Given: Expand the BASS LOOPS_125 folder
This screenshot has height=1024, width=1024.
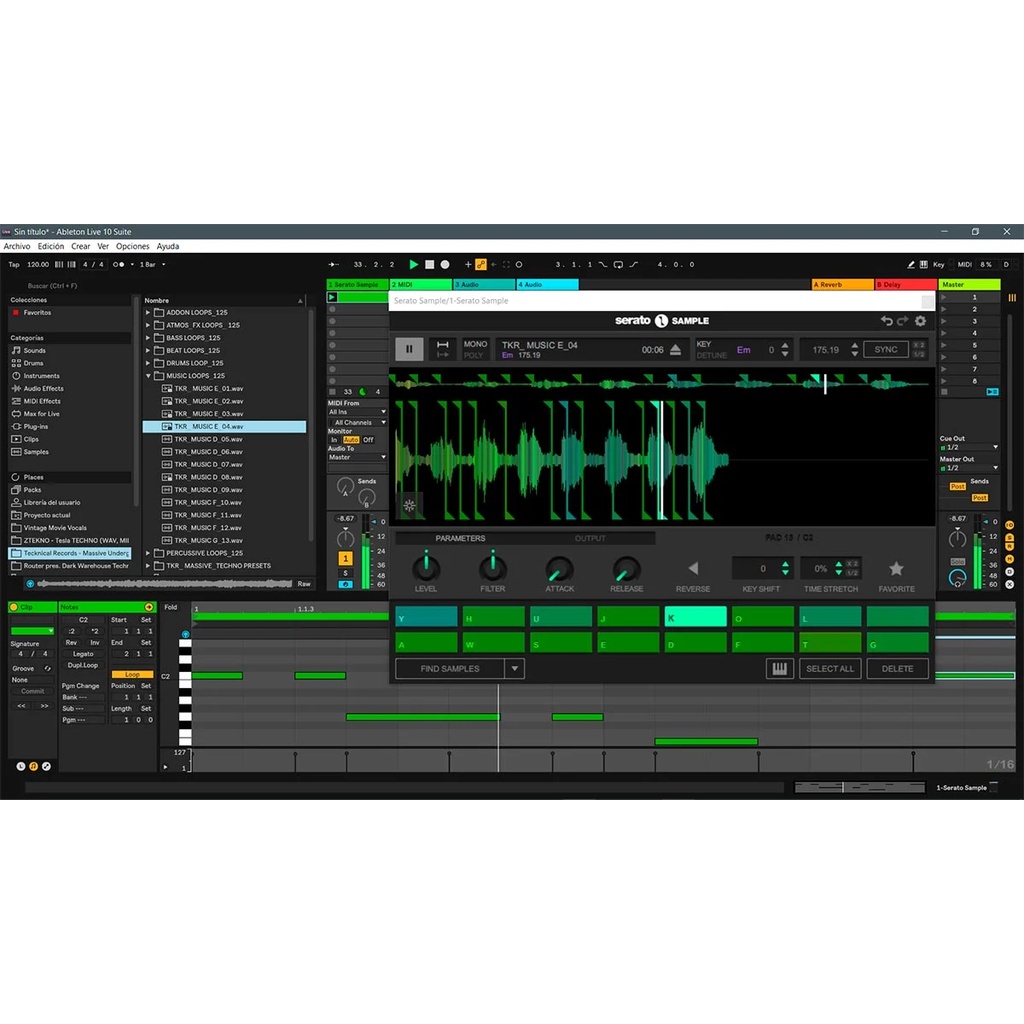Looking at the screenshot, I should tap(148, 338).
